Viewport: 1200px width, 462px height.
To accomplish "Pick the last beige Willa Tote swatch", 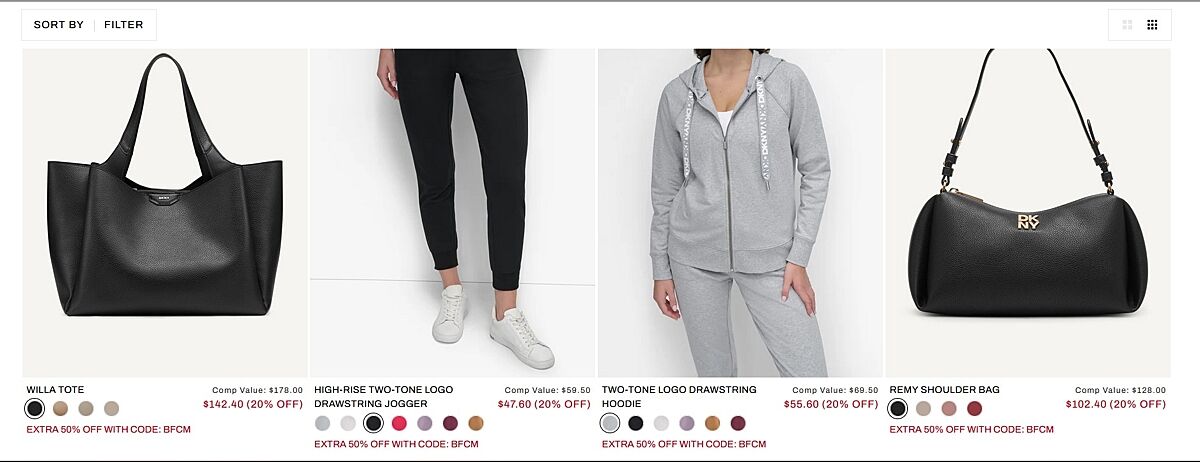I will pyautogui.click(x=111, y=408).
